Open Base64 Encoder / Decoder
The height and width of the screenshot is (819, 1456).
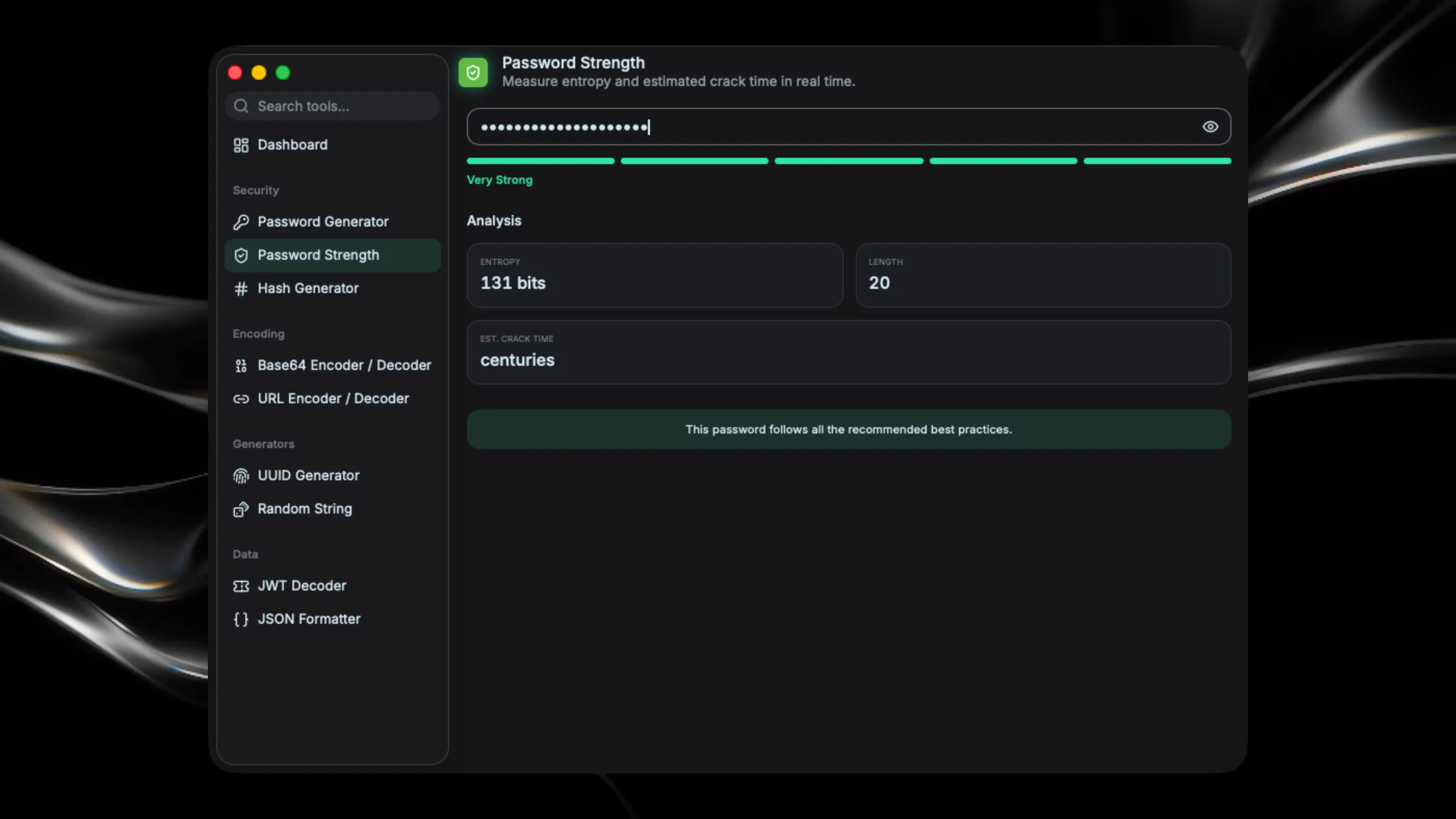(x=332, y=366)
